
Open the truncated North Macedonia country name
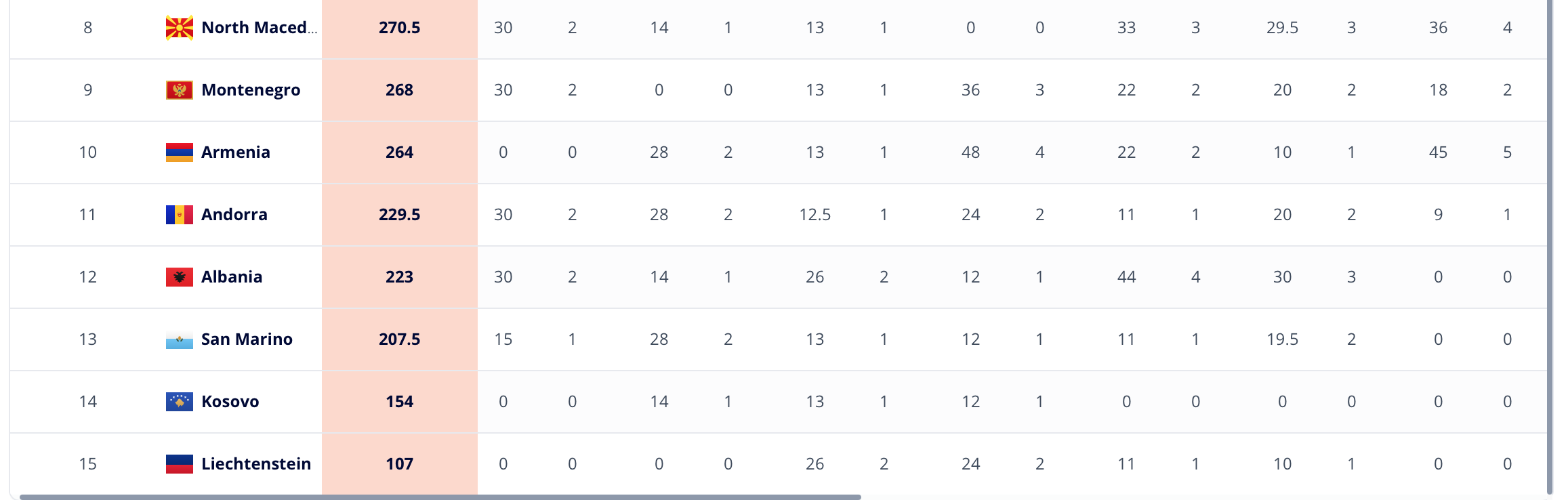pyautogui.click(x=260, y=28)
